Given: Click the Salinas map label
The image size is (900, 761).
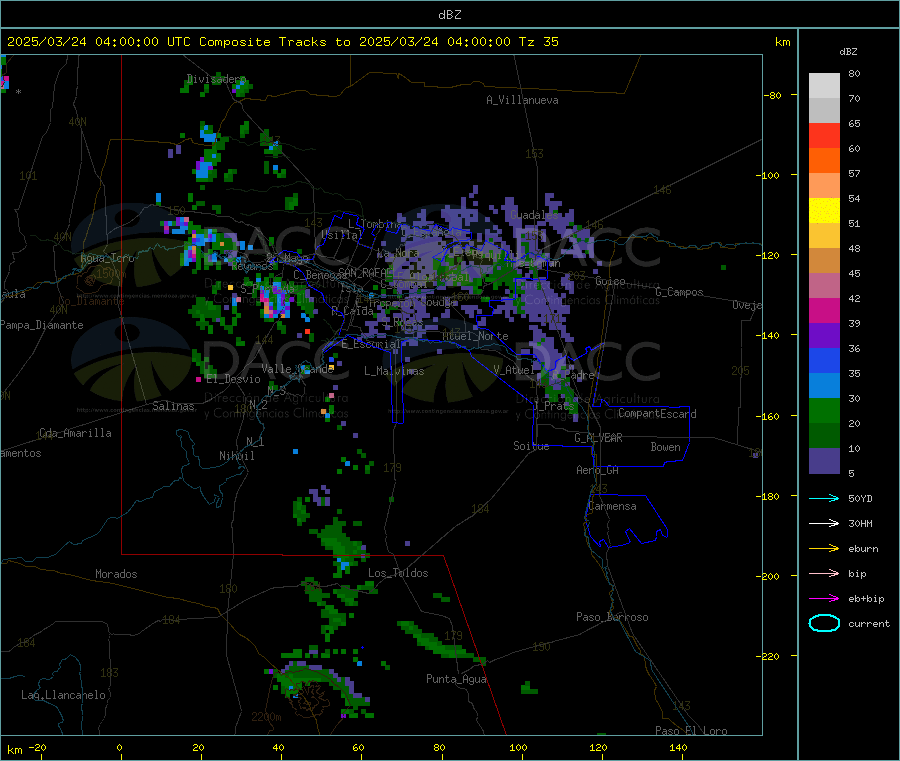Looking at the screenshot, I should (173, 406).
